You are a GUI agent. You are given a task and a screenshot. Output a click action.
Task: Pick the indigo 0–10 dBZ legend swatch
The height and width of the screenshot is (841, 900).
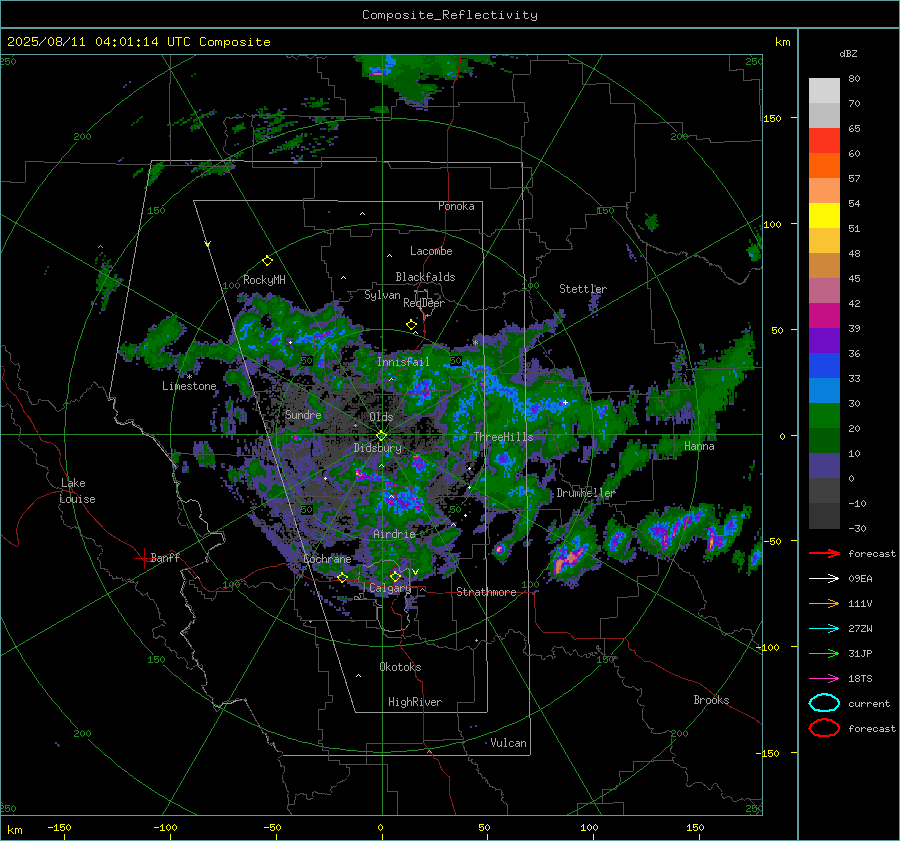pos(824,465)
